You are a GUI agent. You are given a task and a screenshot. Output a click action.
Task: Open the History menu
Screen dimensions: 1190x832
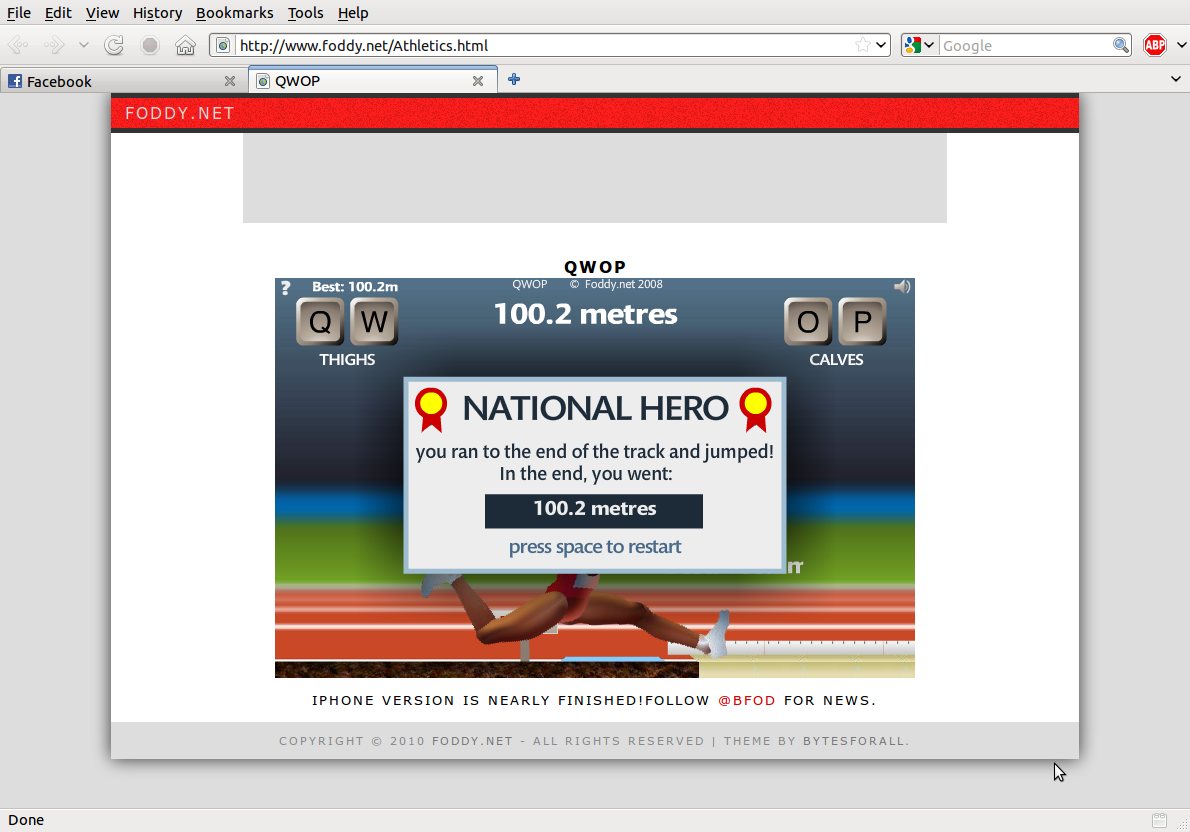(157, 13)
